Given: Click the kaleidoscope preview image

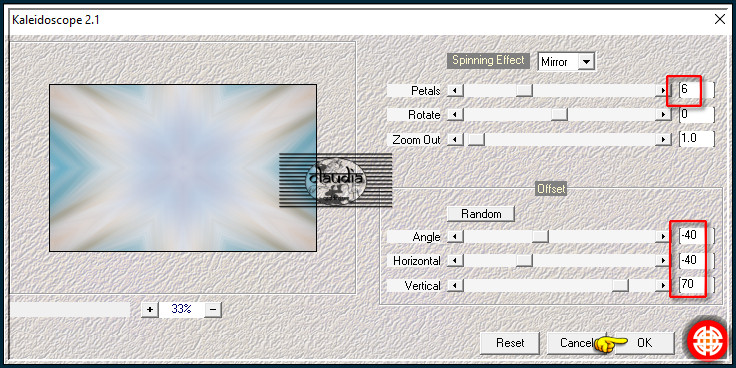Looking at the screenshot, I should tap(183, 168).
